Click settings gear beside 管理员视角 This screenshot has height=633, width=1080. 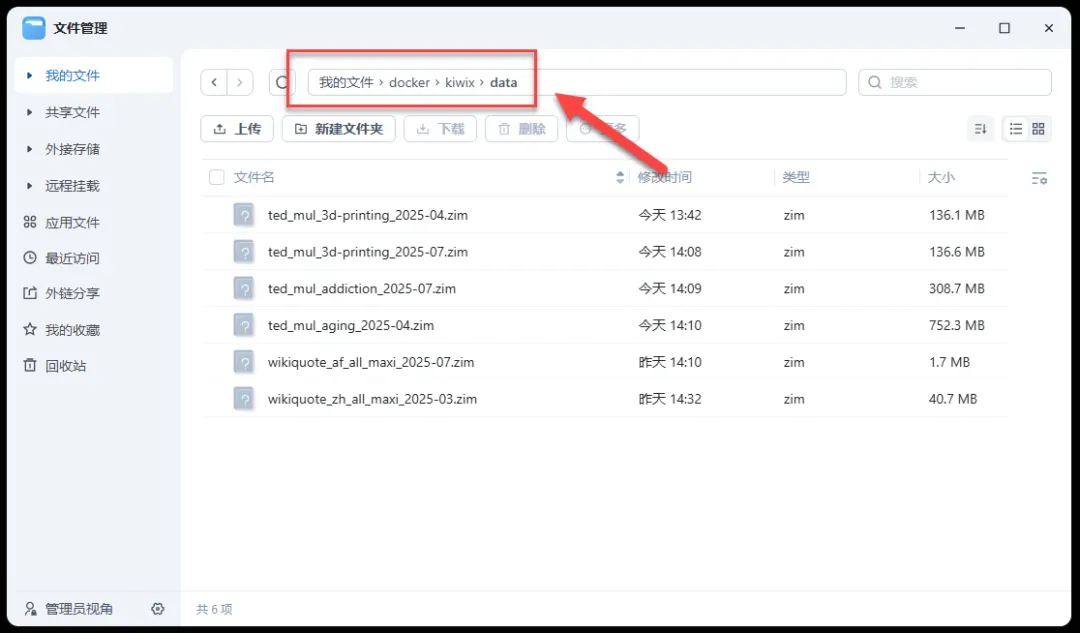158,609
